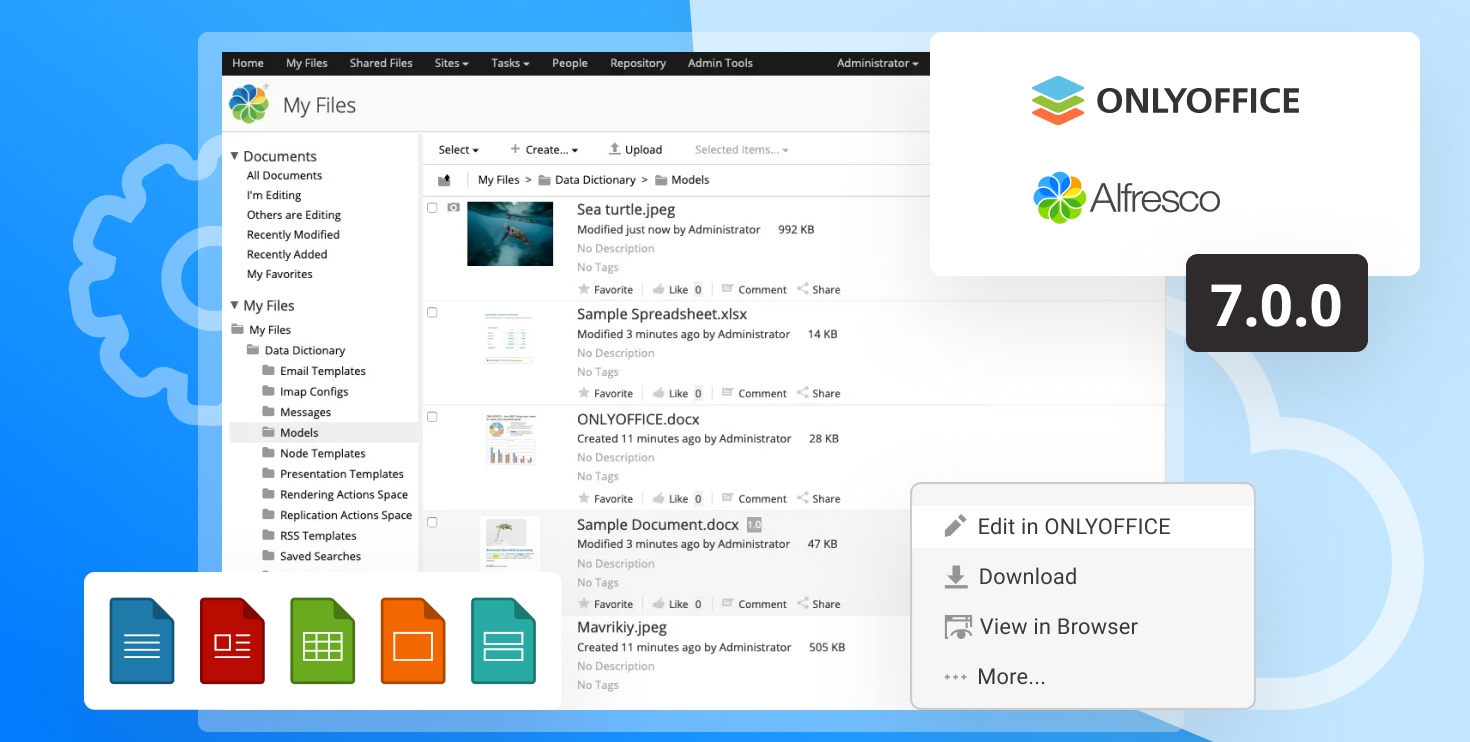Switch to the Shared Files menu item
Viewport: 1470px width, 742px height.
380,63
